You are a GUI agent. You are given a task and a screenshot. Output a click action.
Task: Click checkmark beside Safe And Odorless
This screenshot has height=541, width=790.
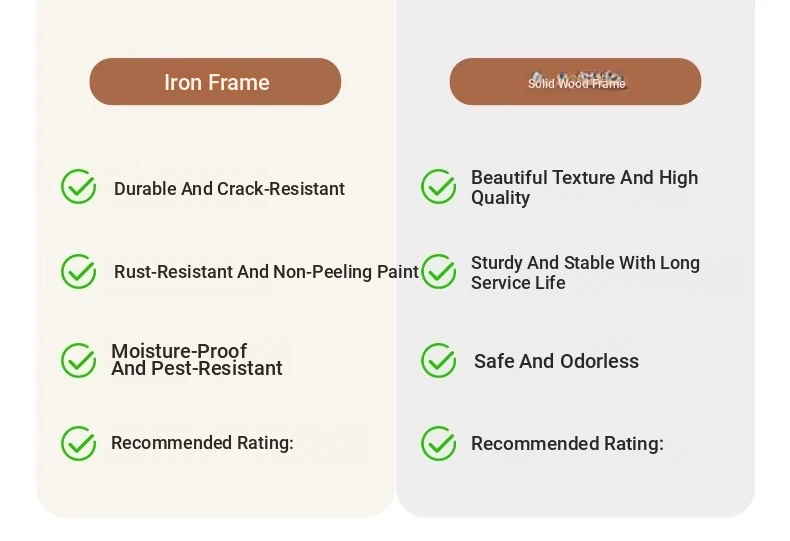(x=439, y=361)
